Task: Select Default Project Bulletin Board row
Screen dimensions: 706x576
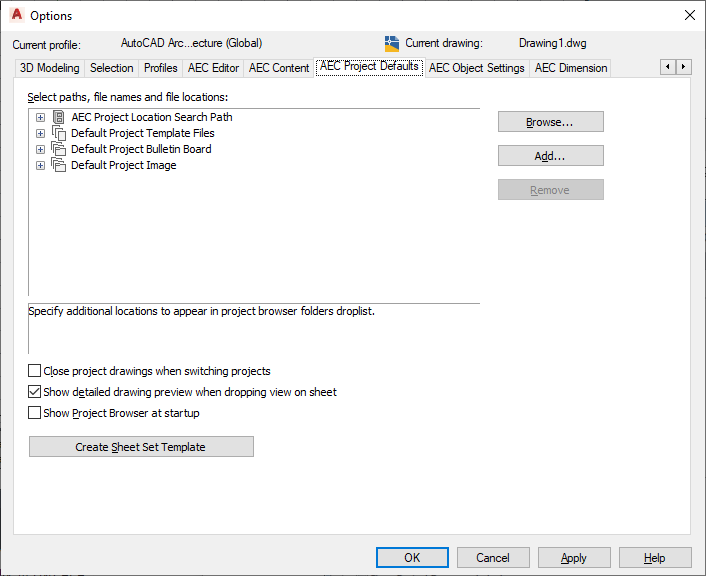Action: (141, 149)
